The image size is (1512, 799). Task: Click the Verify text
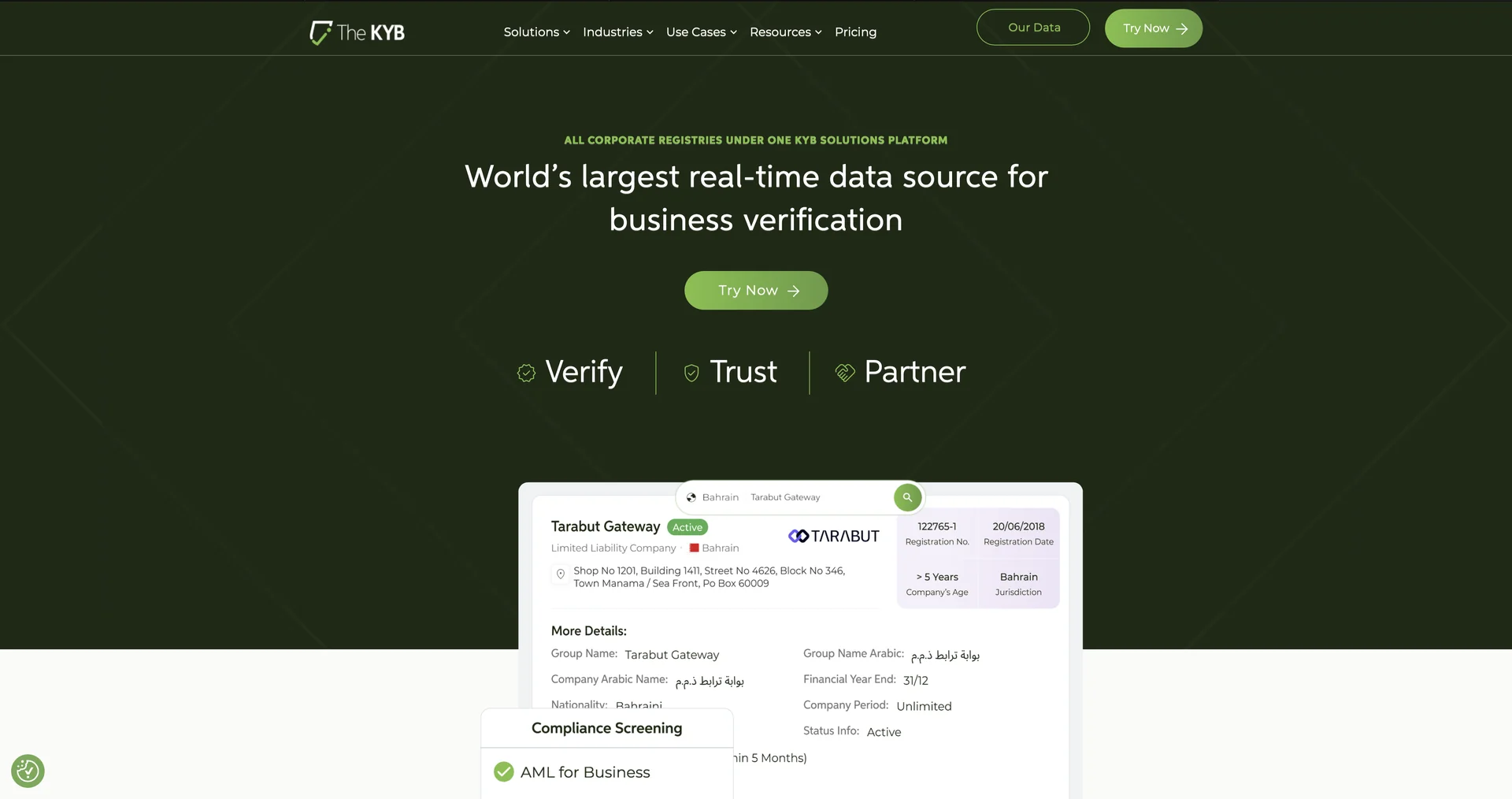[584, 372]
